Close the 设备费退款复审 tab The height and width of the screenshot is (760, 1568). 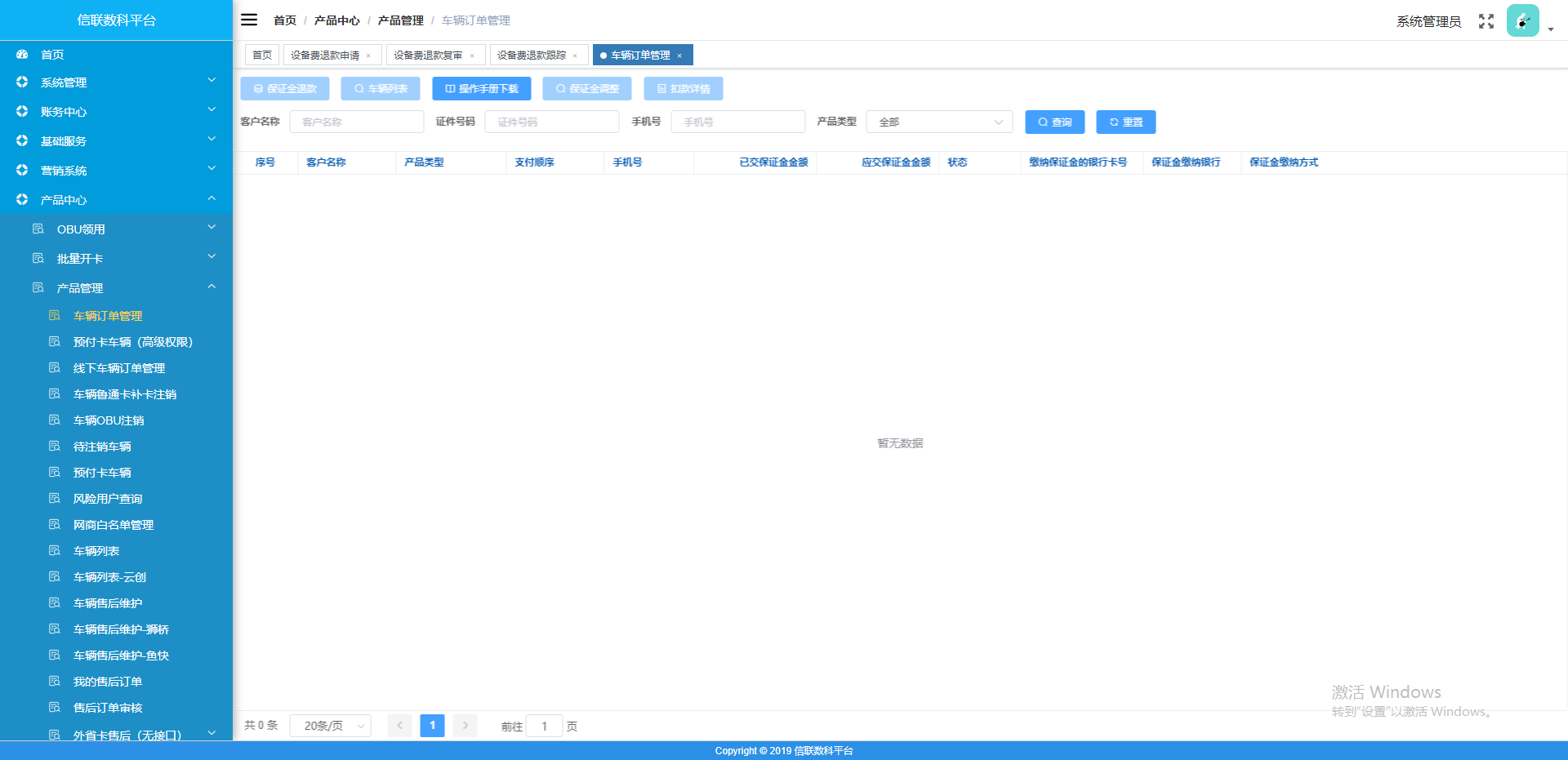(x=472, y=56)
